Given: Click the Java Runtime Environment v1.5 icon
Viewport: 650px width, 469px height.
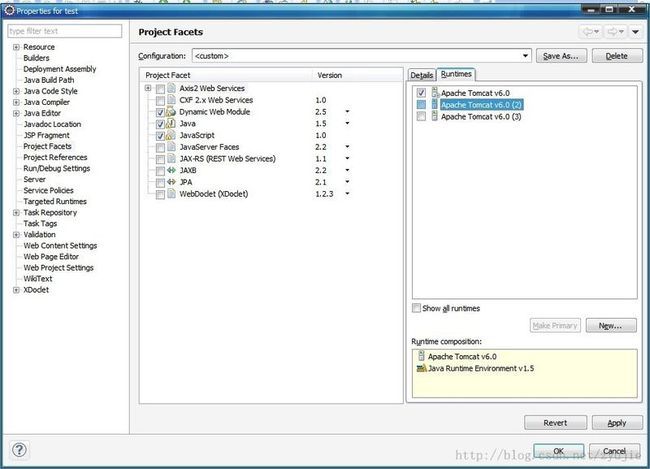Looking at the screenshot, I should 422,368.
